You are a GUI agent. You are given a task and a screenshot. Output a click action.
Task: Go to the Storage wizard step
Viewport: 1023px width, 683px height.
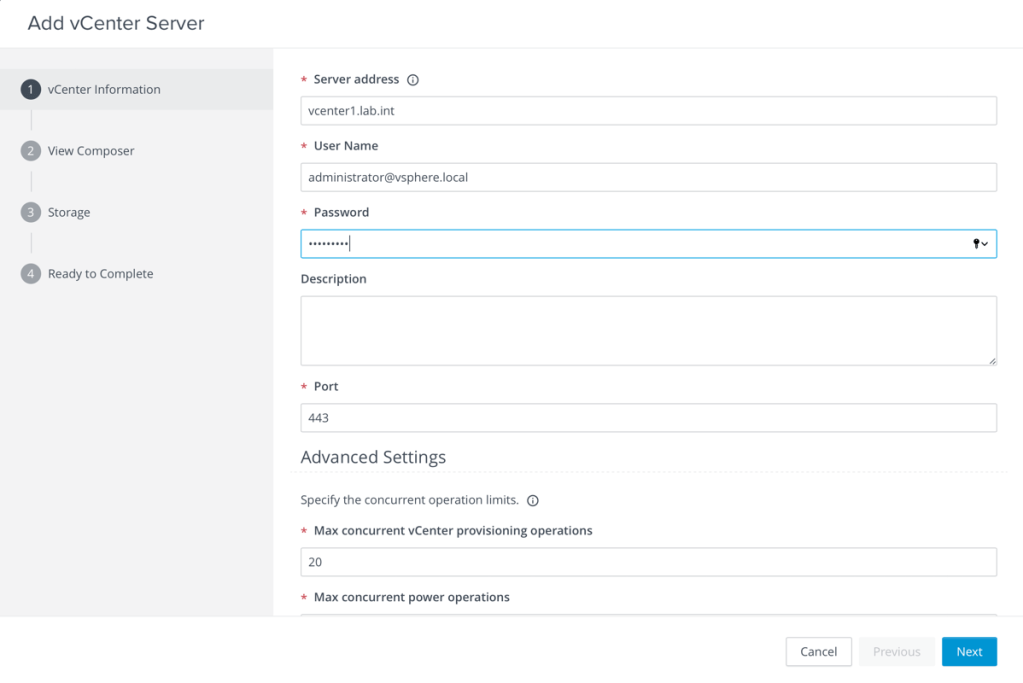pyautogui.click(x=69, y=212)
